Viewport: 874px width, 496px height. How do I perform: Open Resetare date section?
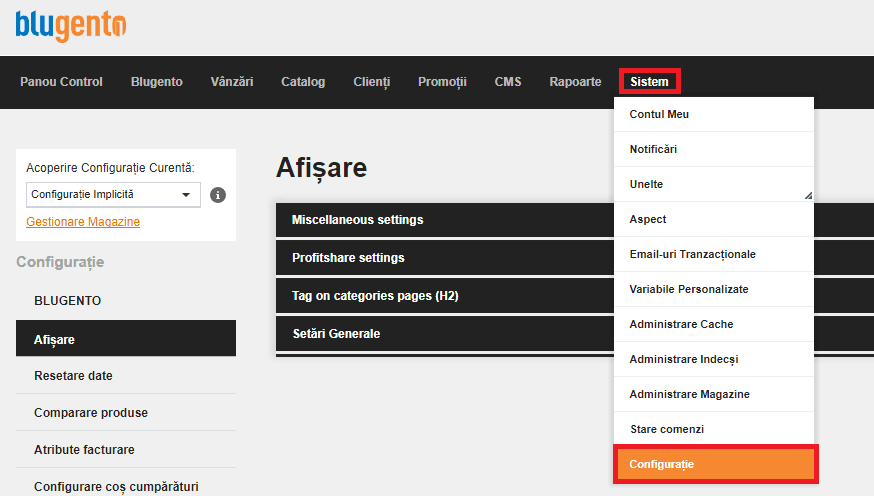(x=126, y=376)
